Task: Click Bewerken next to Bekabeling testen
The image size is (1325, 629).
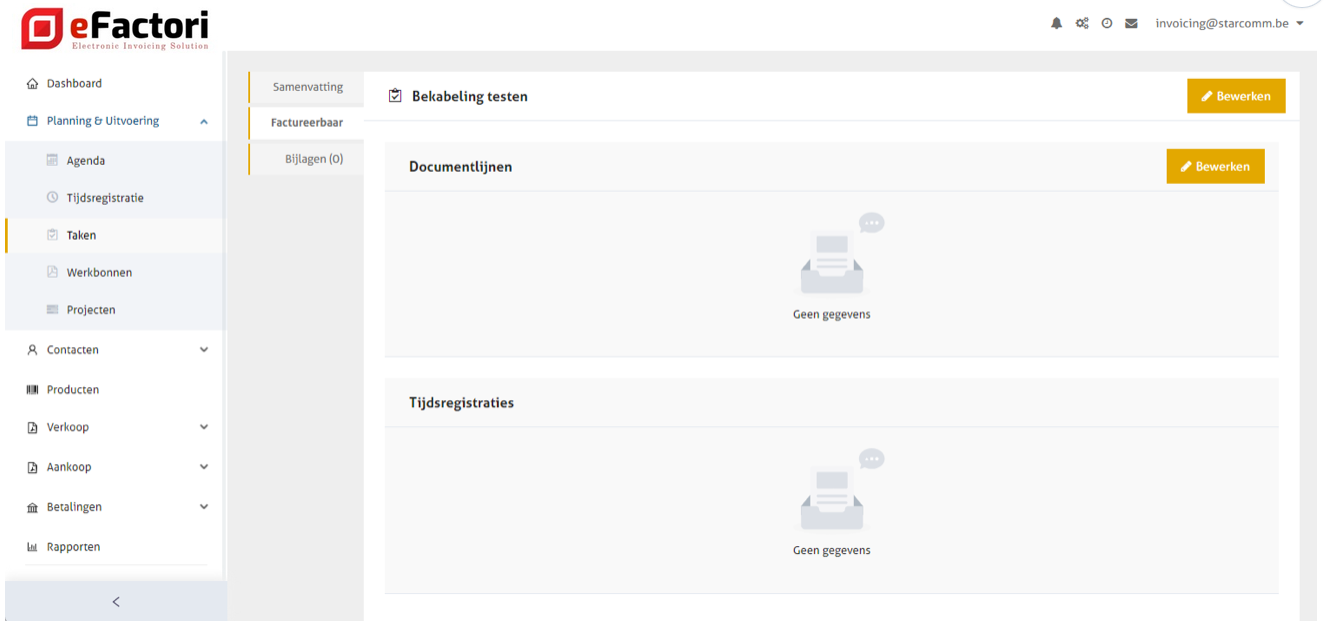Action: click(1236, 96)
